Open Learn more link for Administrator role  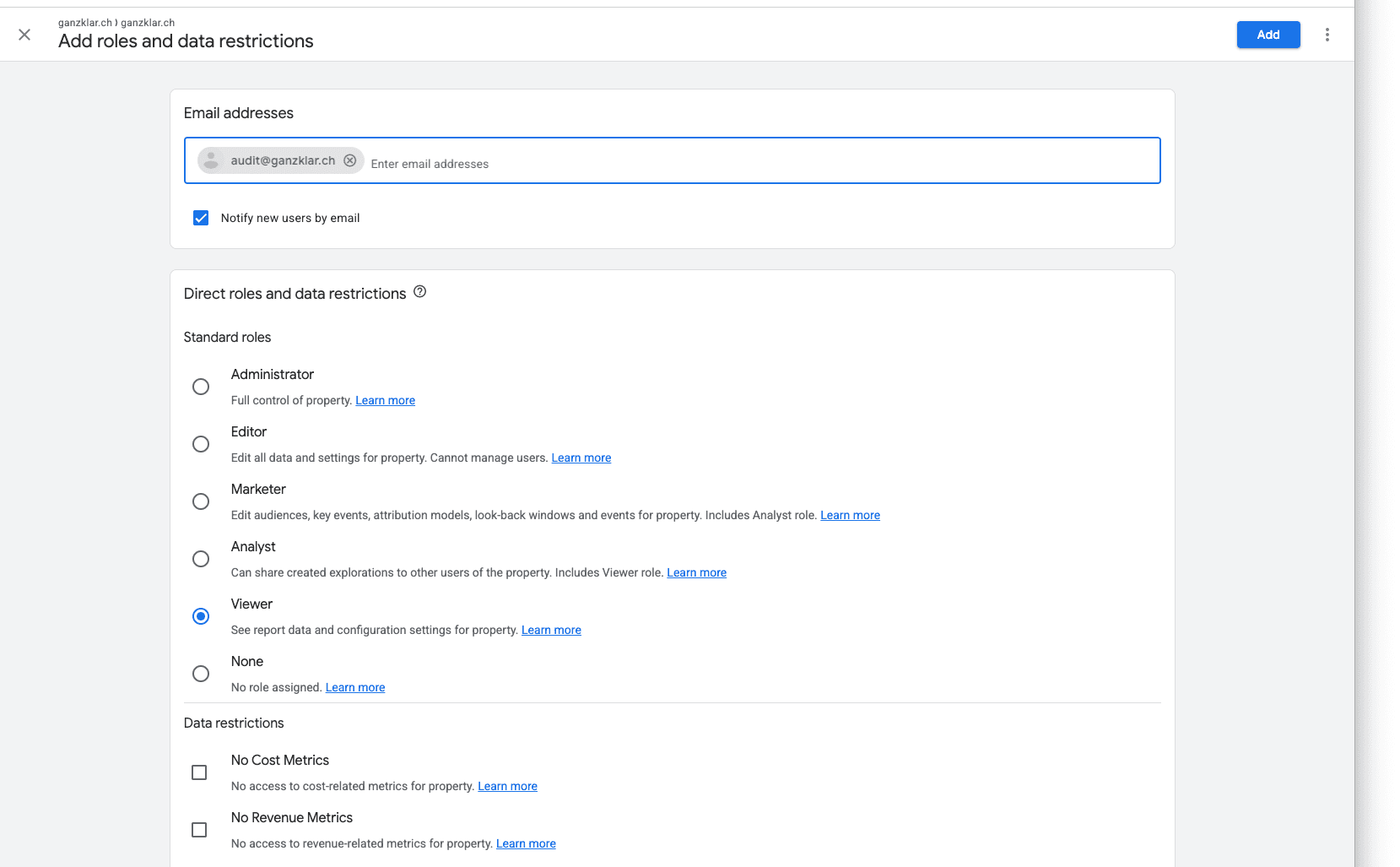click(385, 400)
